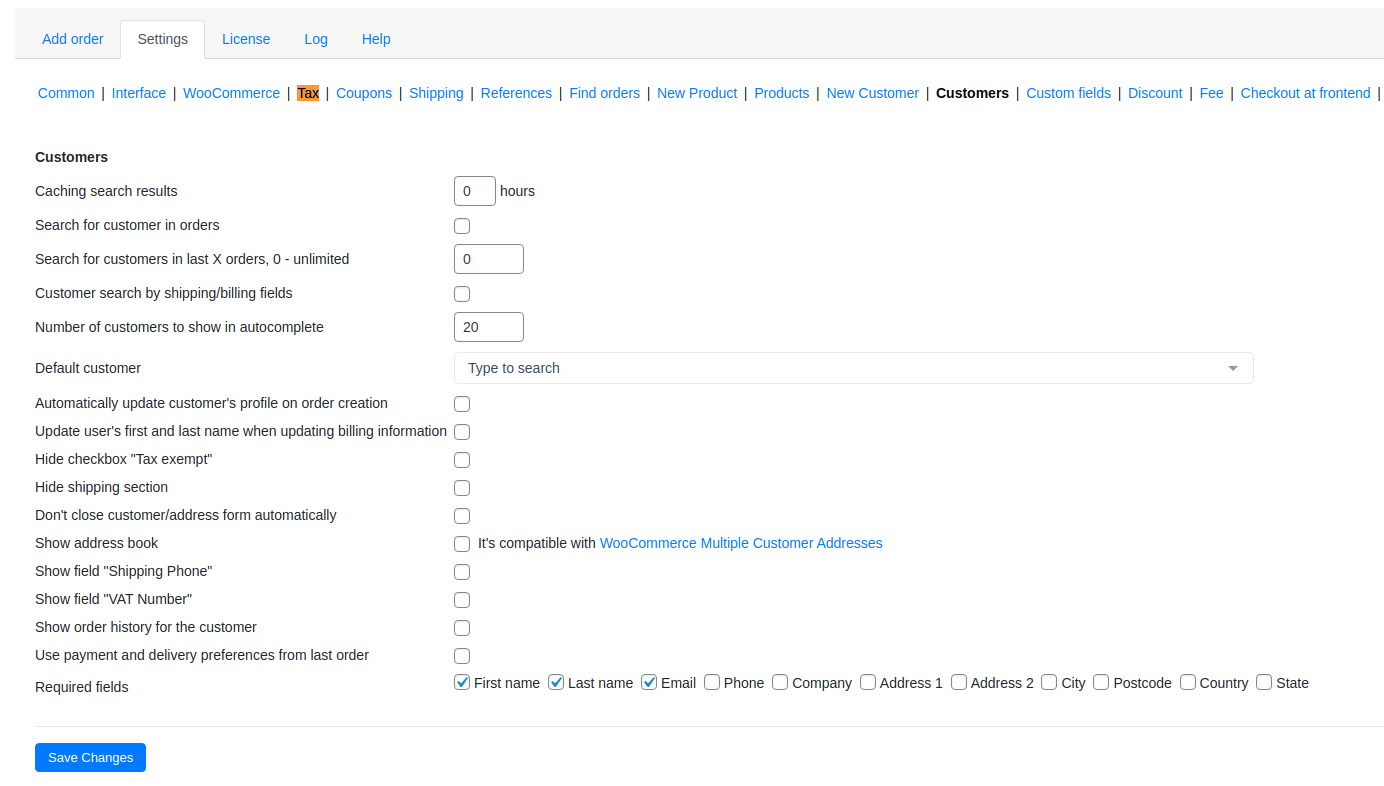Open the Default customer search dropdown
The height and width of the screenshot is (786, 1384).
pyautogui.click(x=854, y=368)
